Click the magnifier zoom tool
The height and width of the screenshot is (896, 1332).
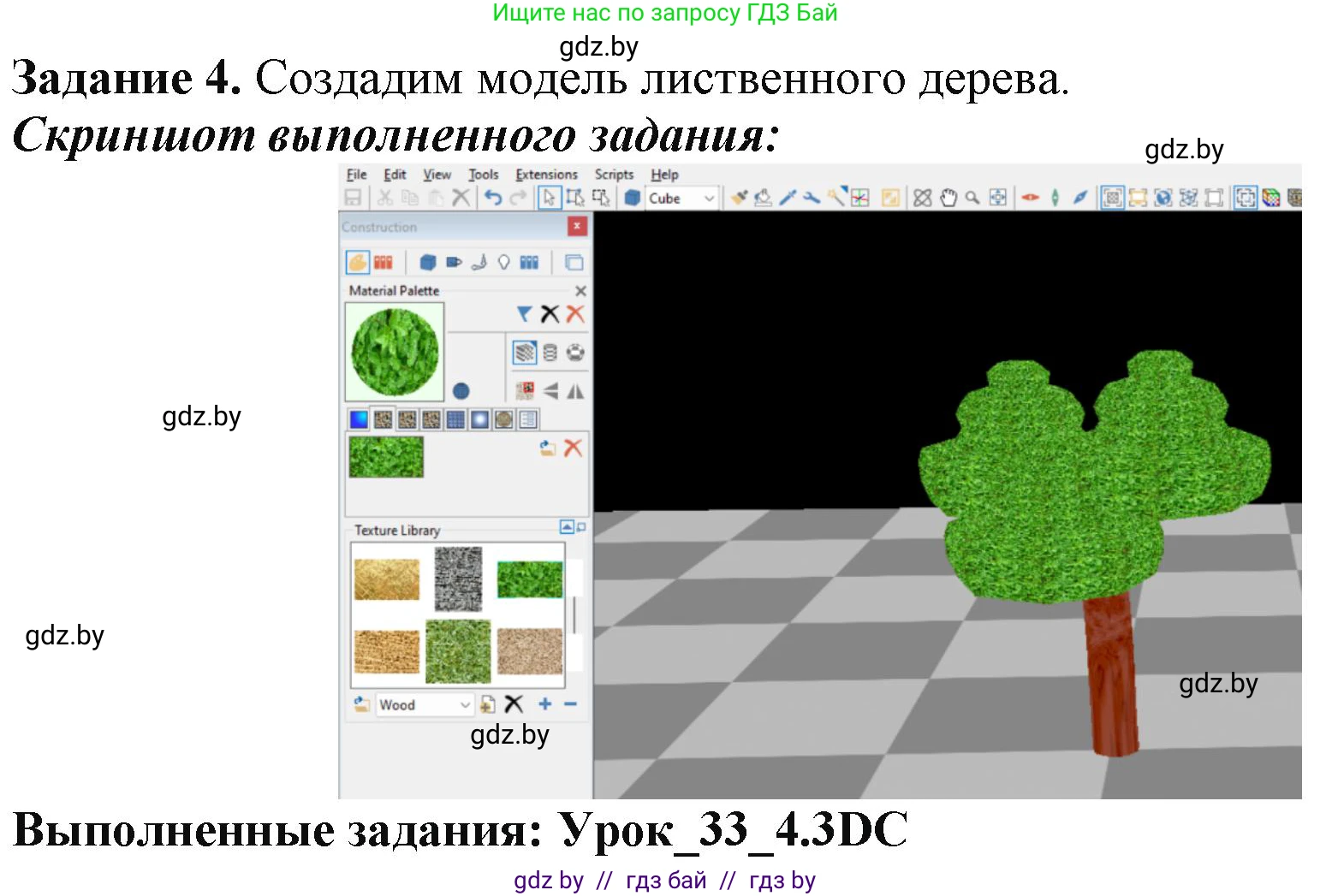coord(972,198)
